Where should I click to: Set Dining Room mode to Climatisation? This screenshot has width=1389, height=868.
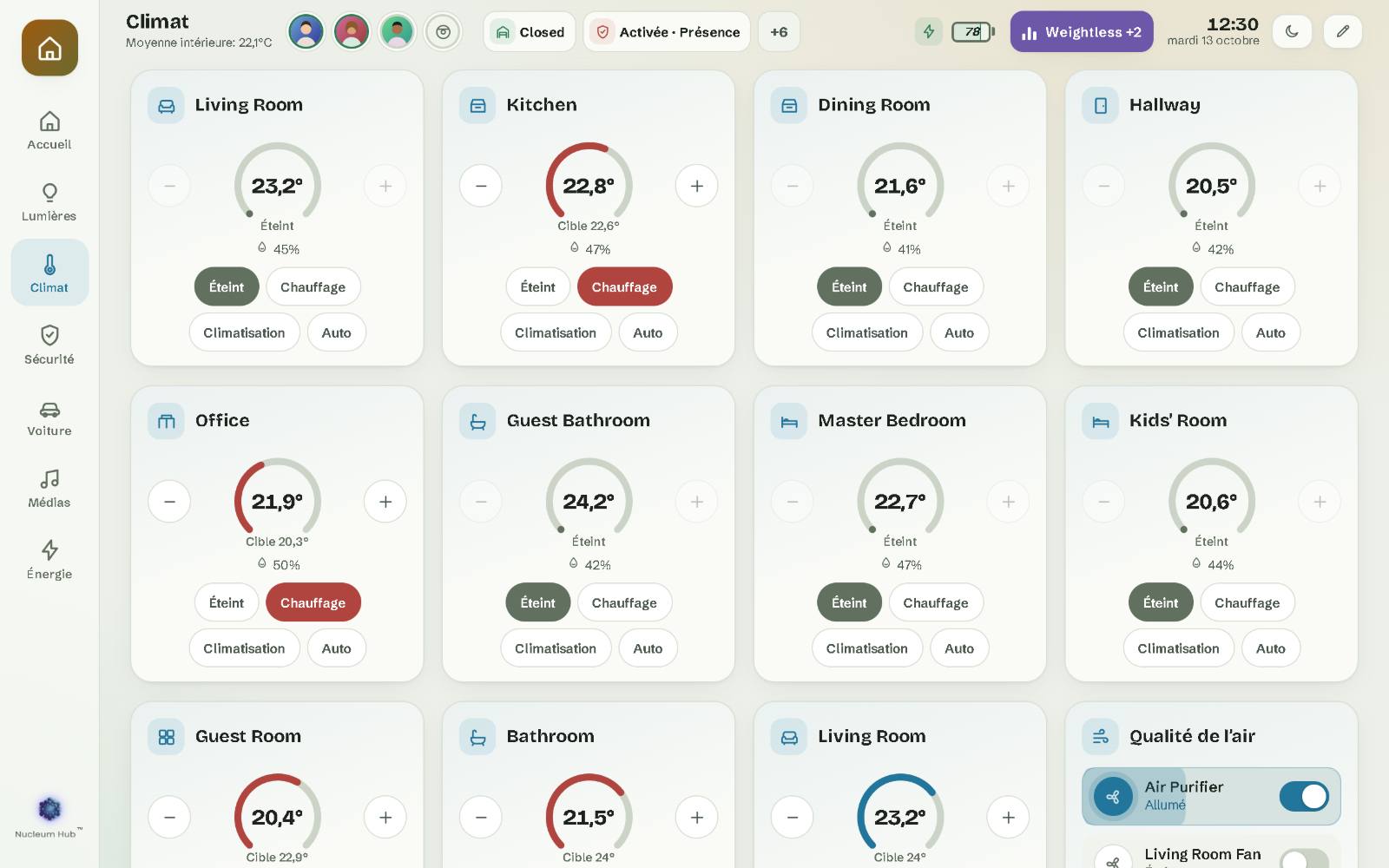867,332
